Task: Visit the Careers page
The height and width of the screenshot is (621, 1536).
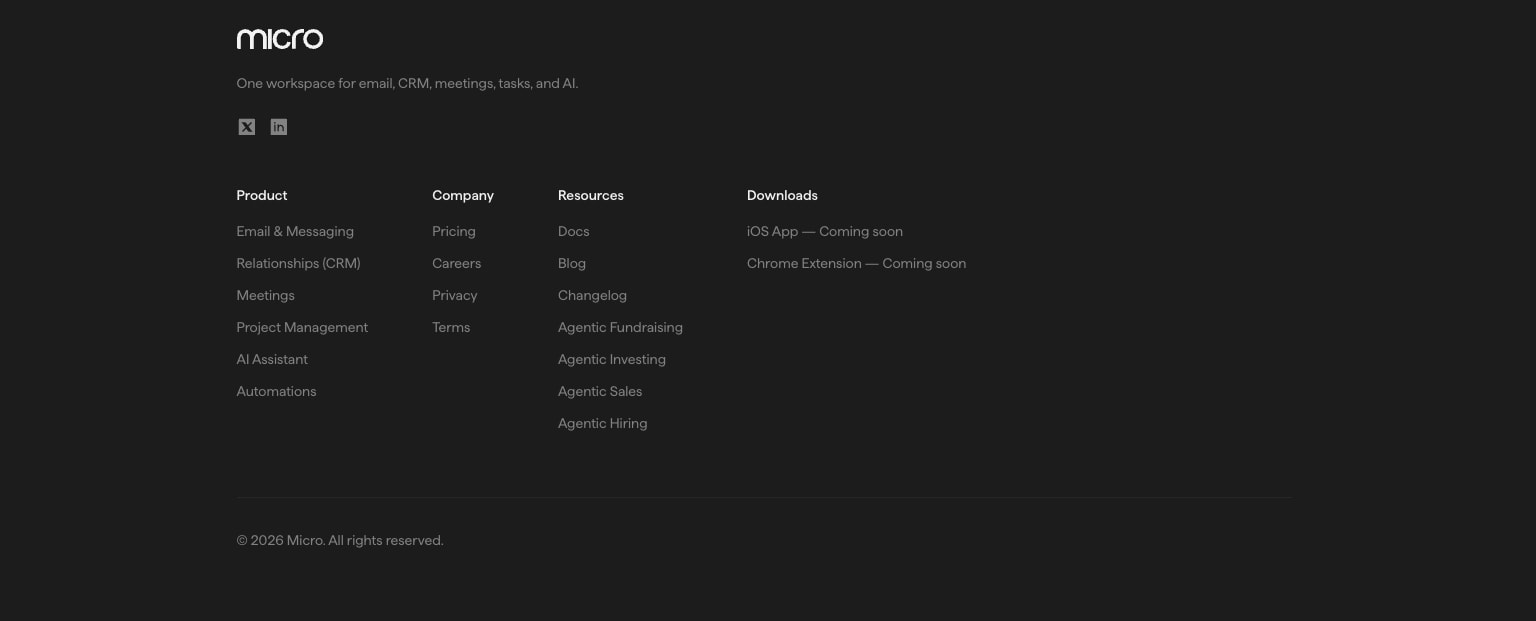Action: (x=456, y=263)
